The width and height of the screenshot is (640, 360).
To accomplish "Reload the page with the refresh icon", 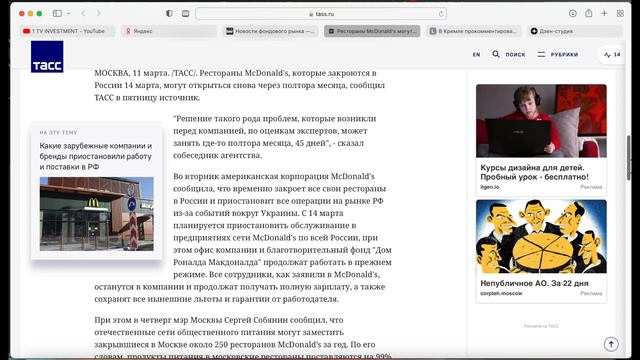I will [441, 14].
